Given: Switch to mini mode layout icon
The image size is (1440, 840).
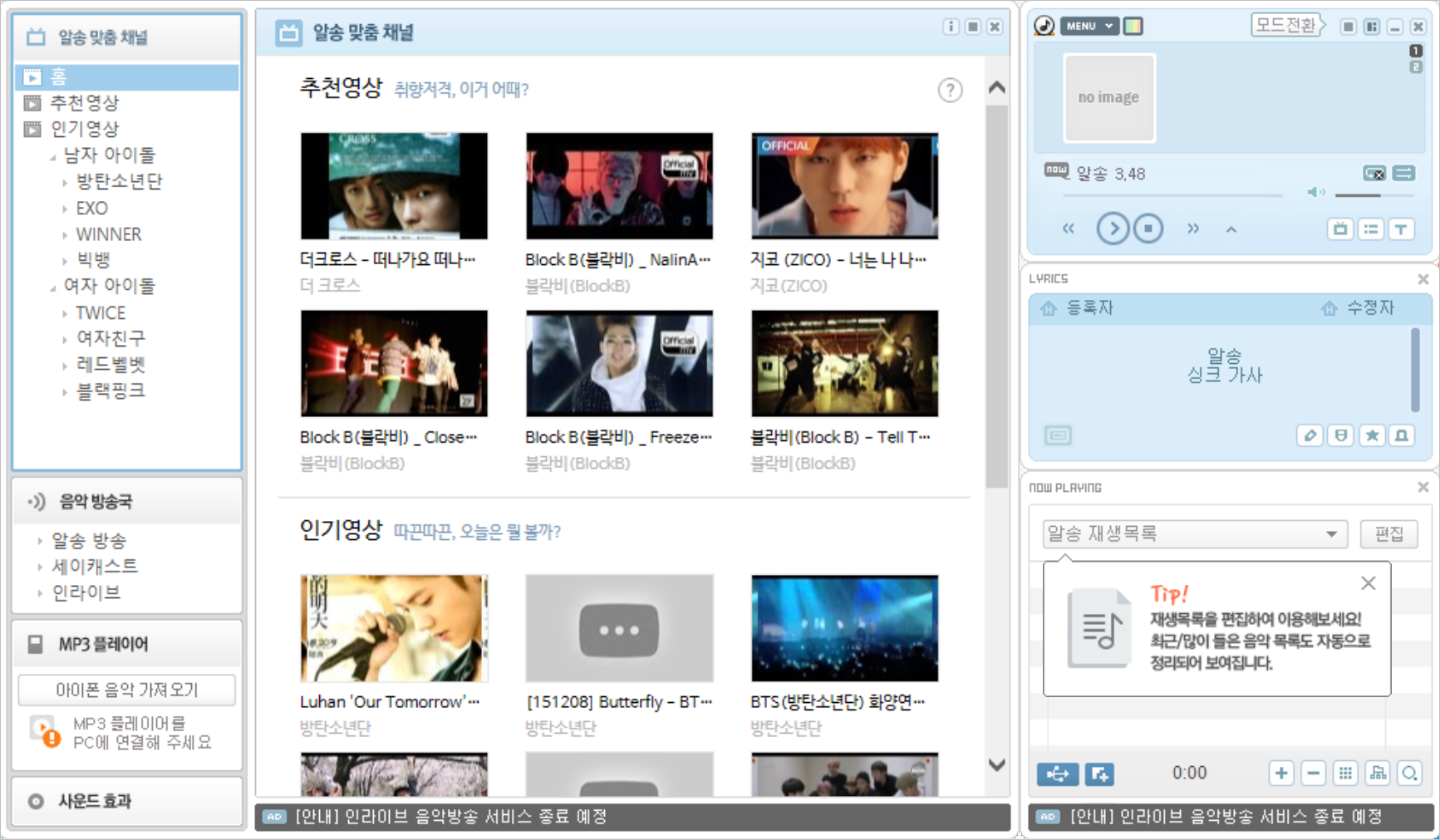Looking at the screenshot, I should (1349, 27).
